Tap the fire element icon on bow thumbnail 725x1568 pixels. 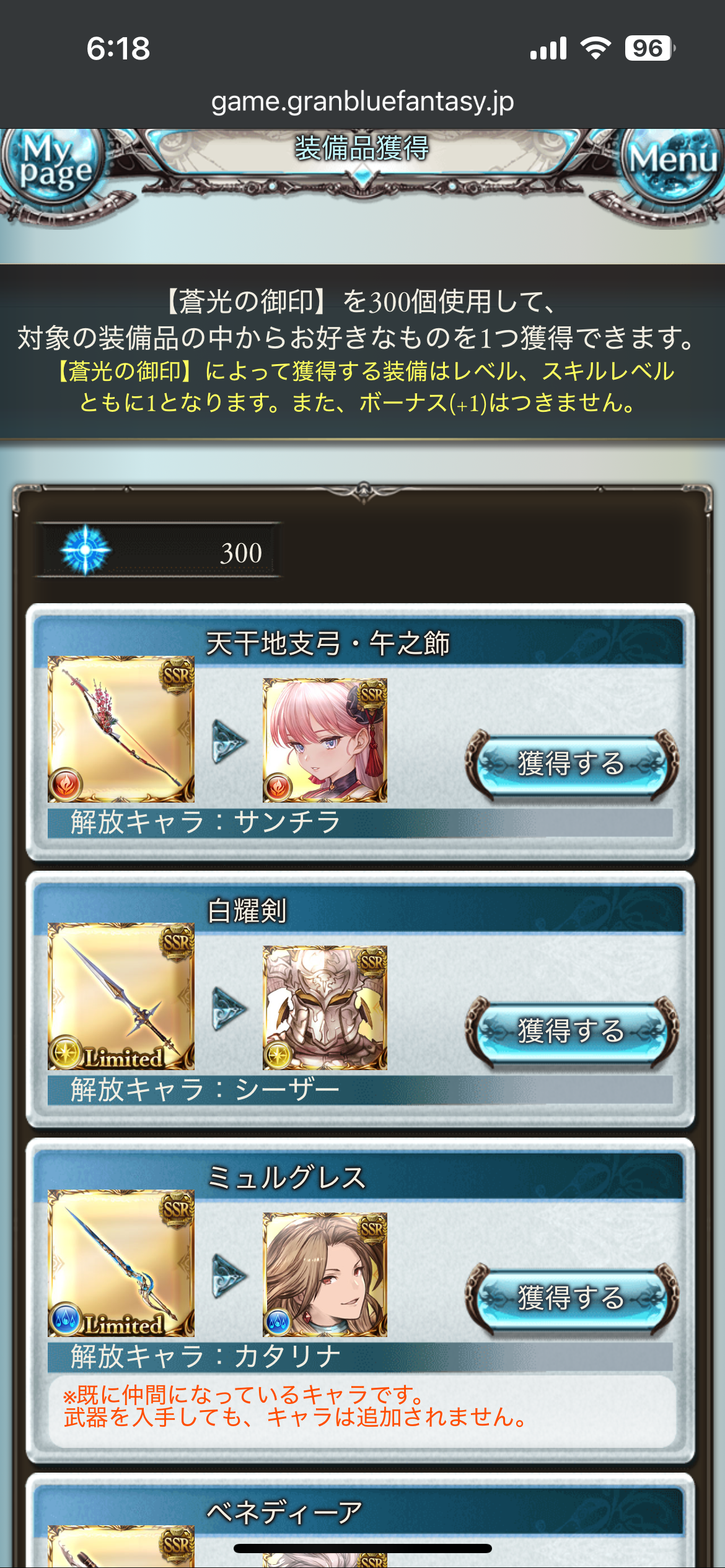[x=66, y=785]
